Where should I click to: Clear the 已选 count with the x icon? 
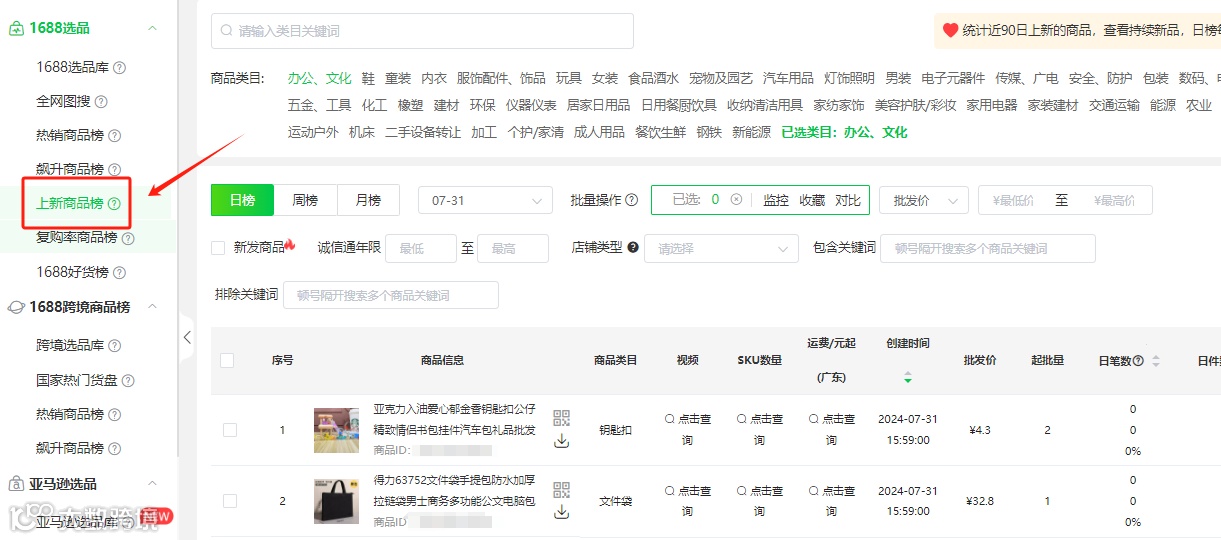pos(736,200)
